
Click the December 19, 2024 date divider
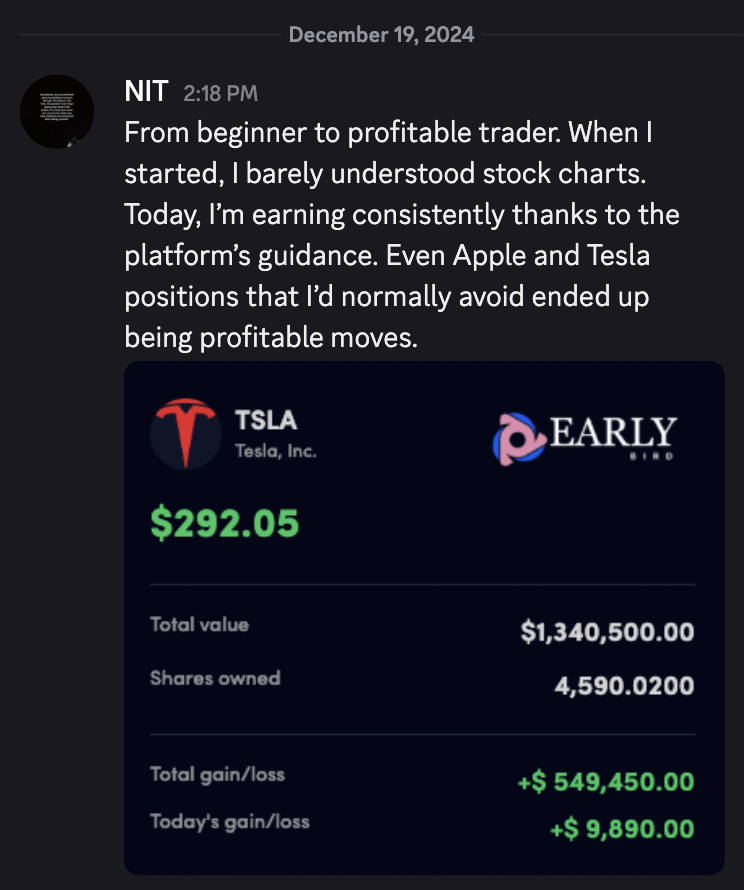(x=381, y=36)
